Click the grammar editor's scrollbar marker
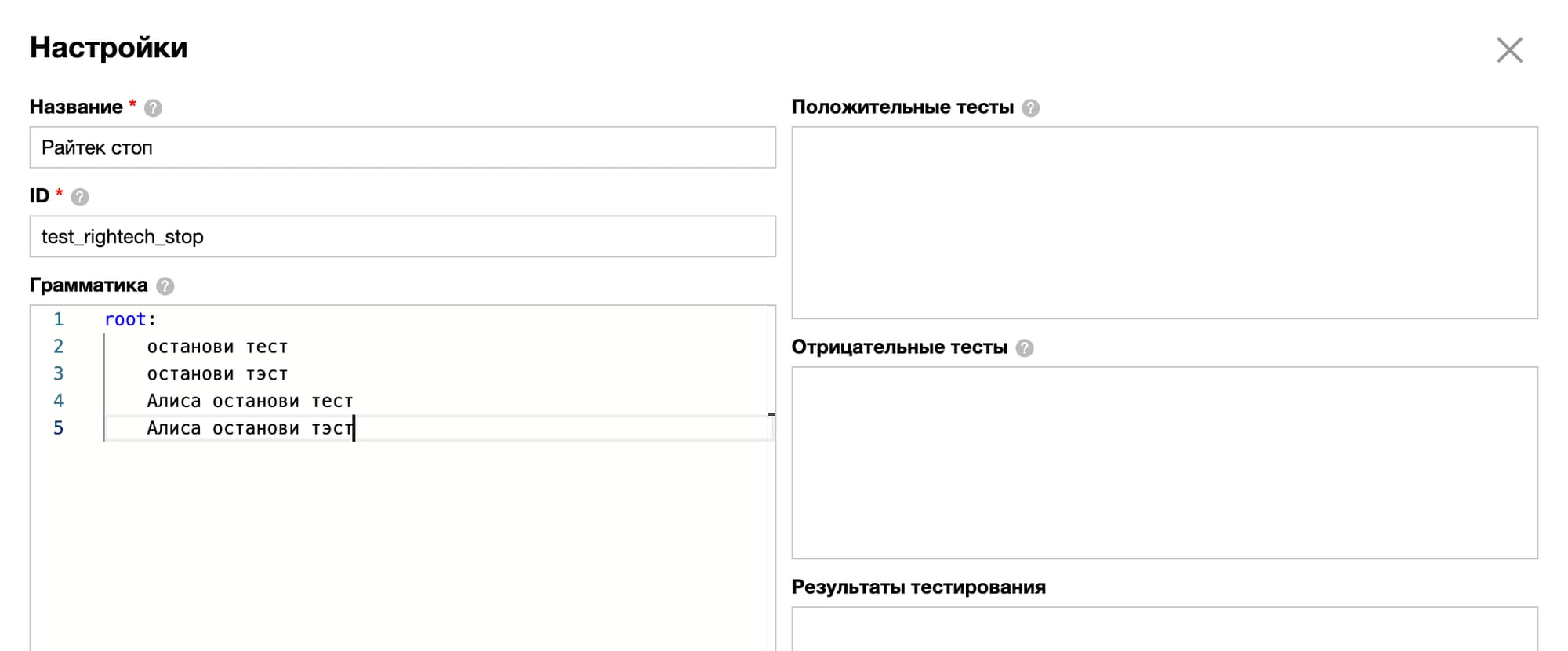The image size is (1568, 651). (x=771, y=414)
